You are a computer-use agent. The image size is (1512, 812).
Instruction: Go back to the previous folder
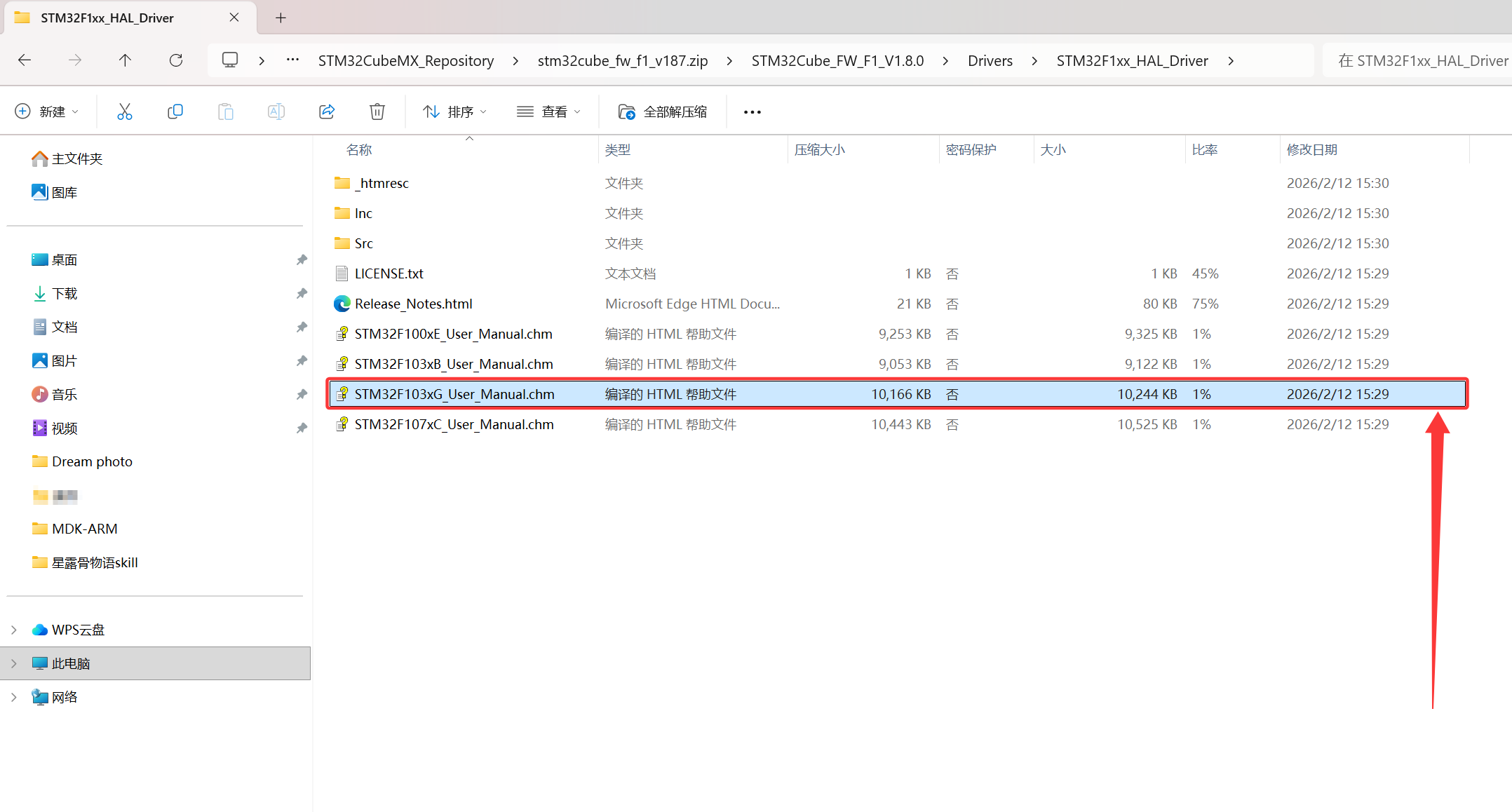(25, 60)
